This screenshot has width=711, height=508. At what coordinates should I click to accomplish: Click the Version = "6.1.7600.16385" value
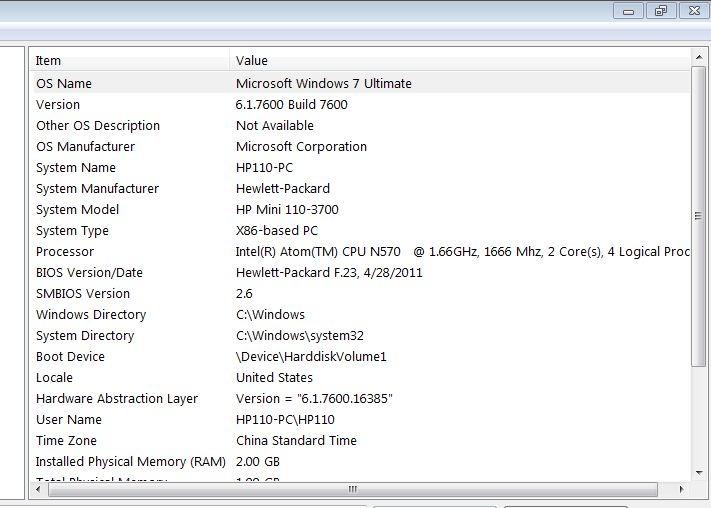coord(314,399)
